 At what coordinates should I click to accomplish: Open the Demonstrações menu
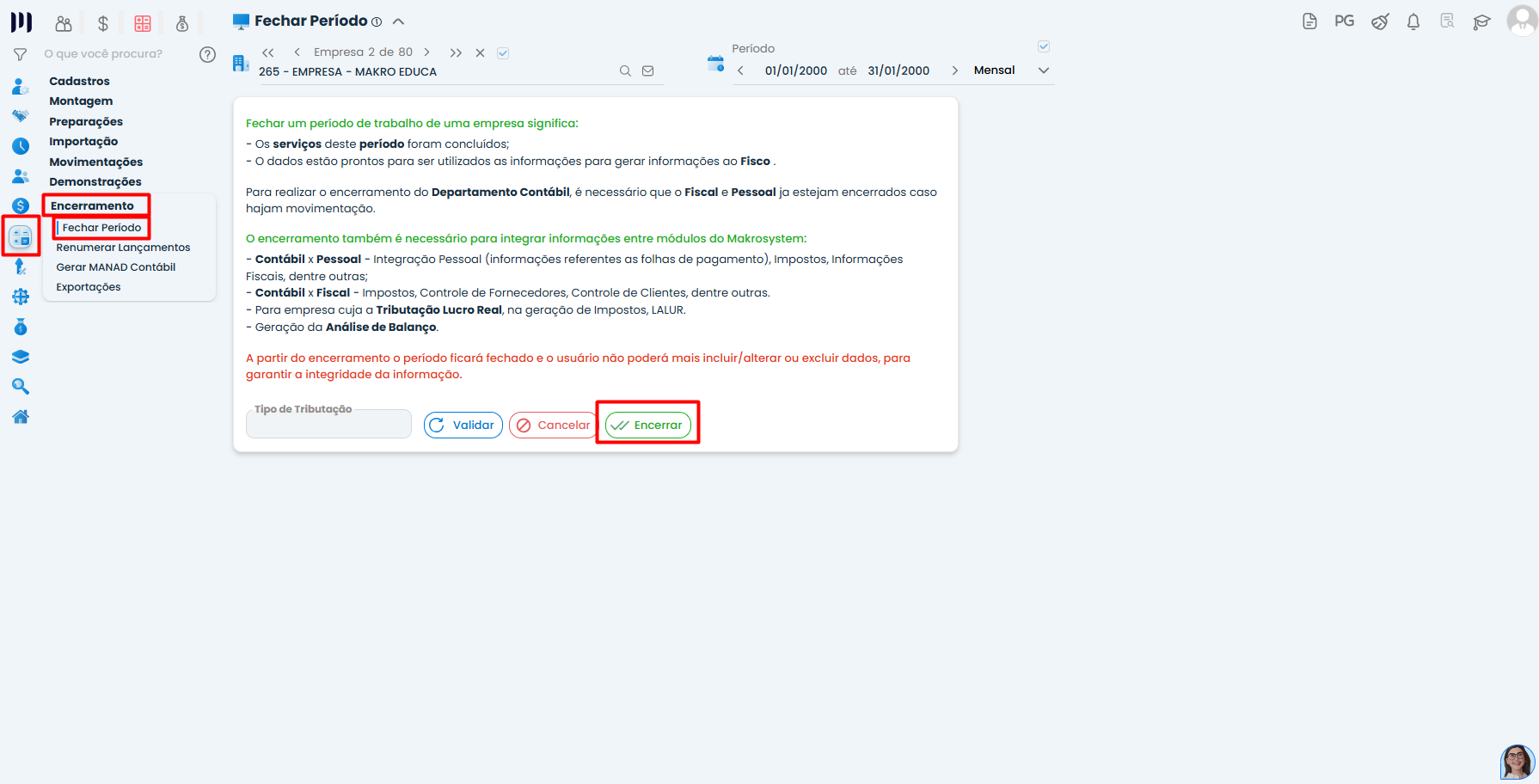click(x=95, y=181)
